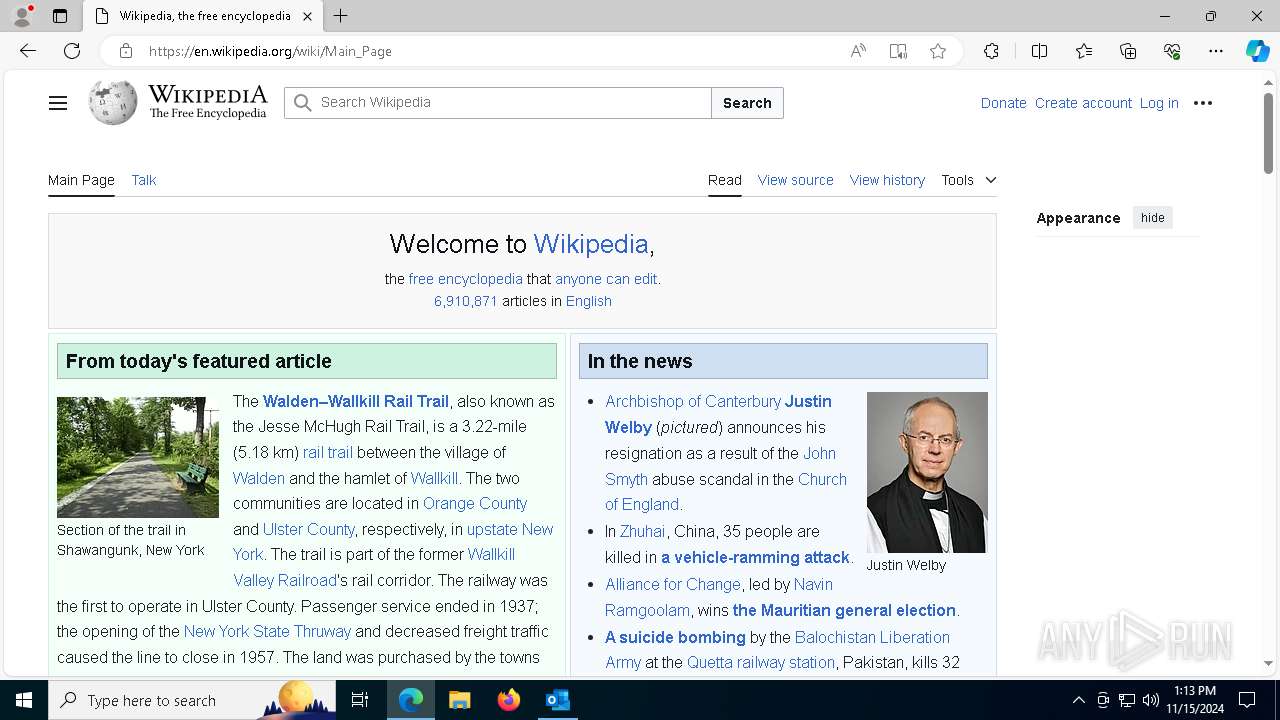Click the browser address bar URL
The image size is (1280, 720).
[270, 51]
